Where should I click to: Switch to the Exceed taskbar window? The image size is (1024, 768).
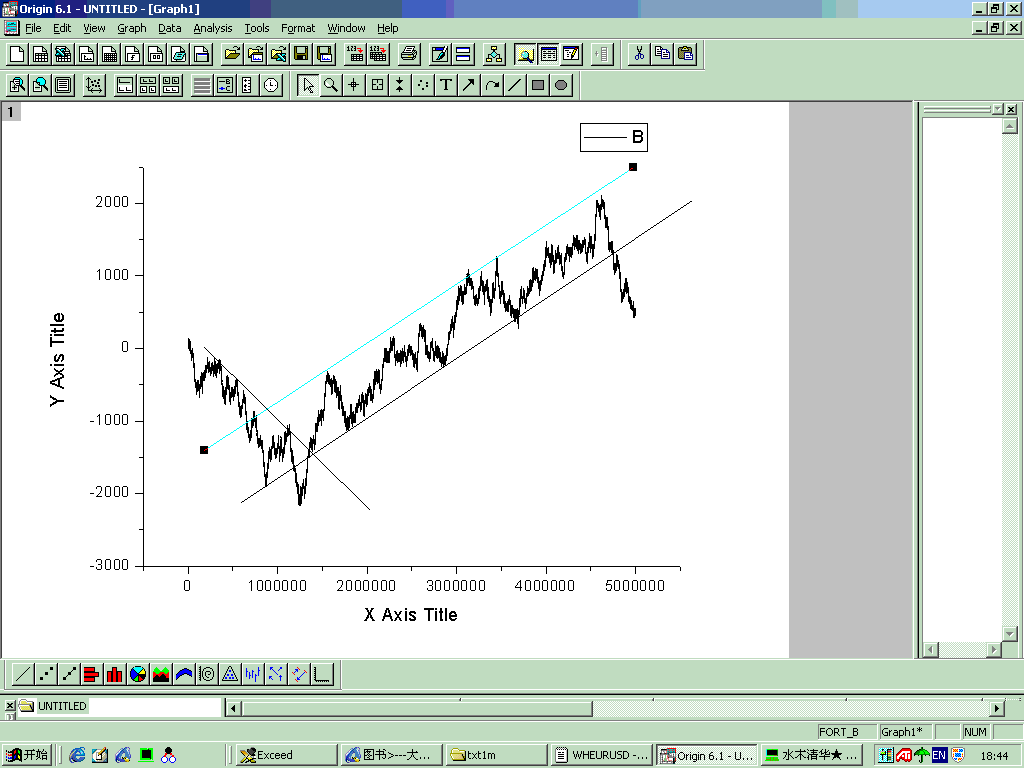click(x=285, y=755)
